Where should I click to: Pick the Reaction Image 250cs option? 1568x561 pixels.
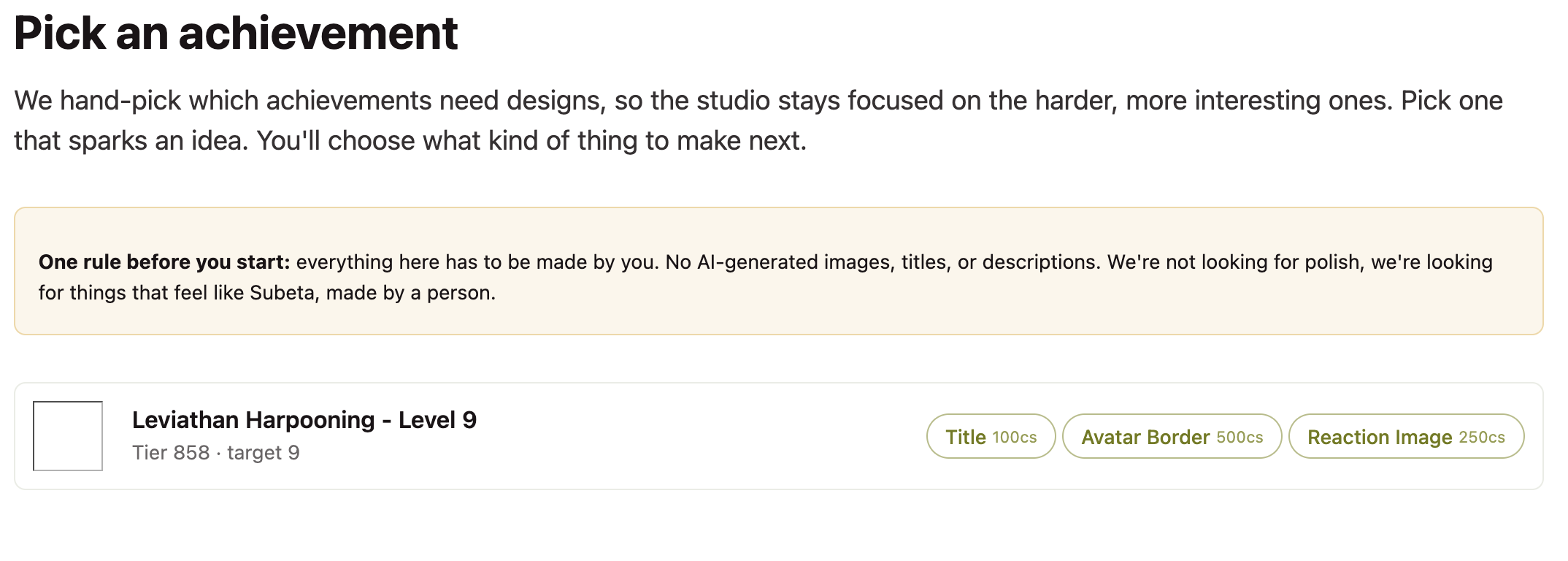(1406, 436)
